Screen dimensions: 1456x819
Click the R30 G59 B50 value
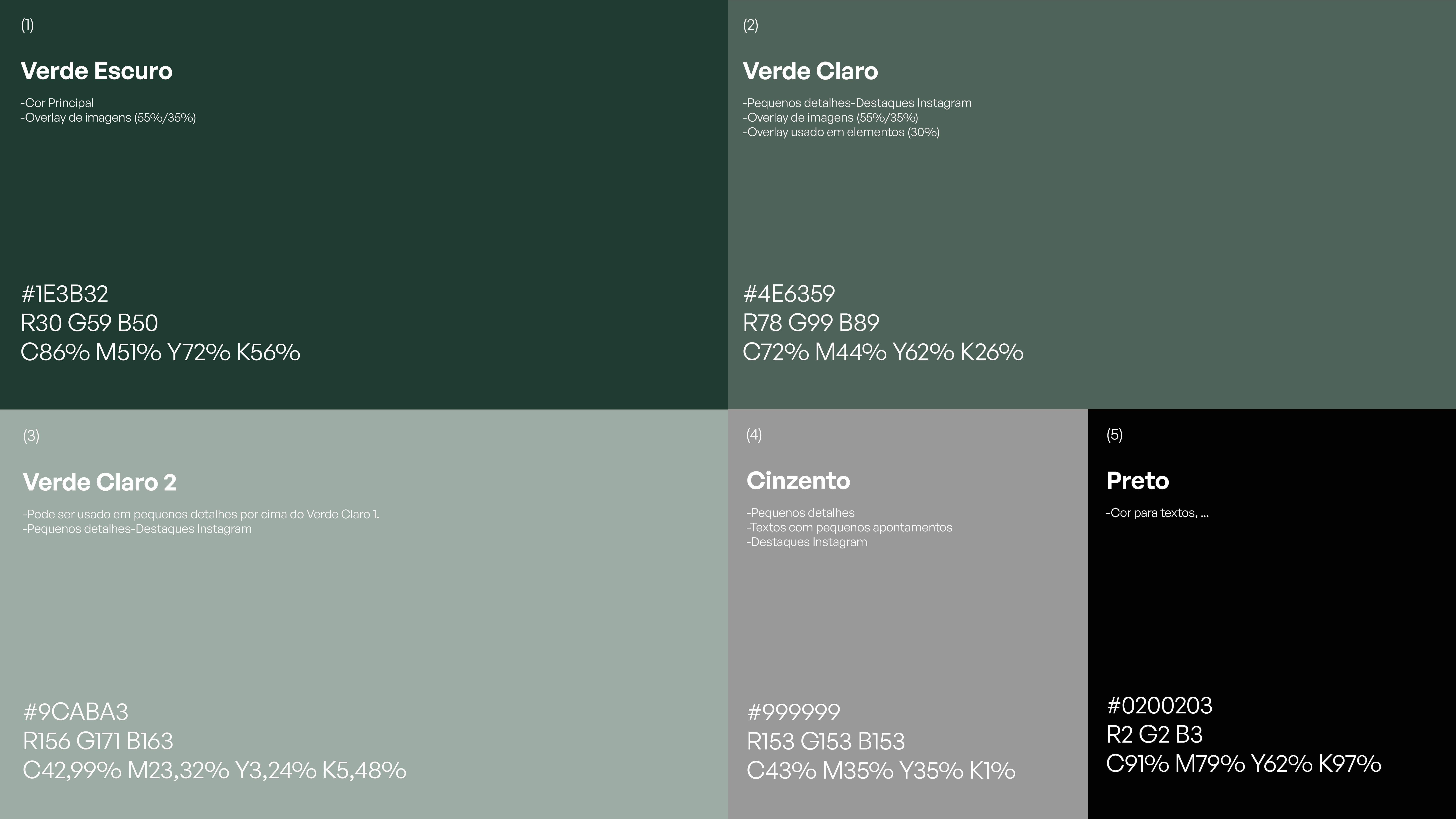coord(89,323)
